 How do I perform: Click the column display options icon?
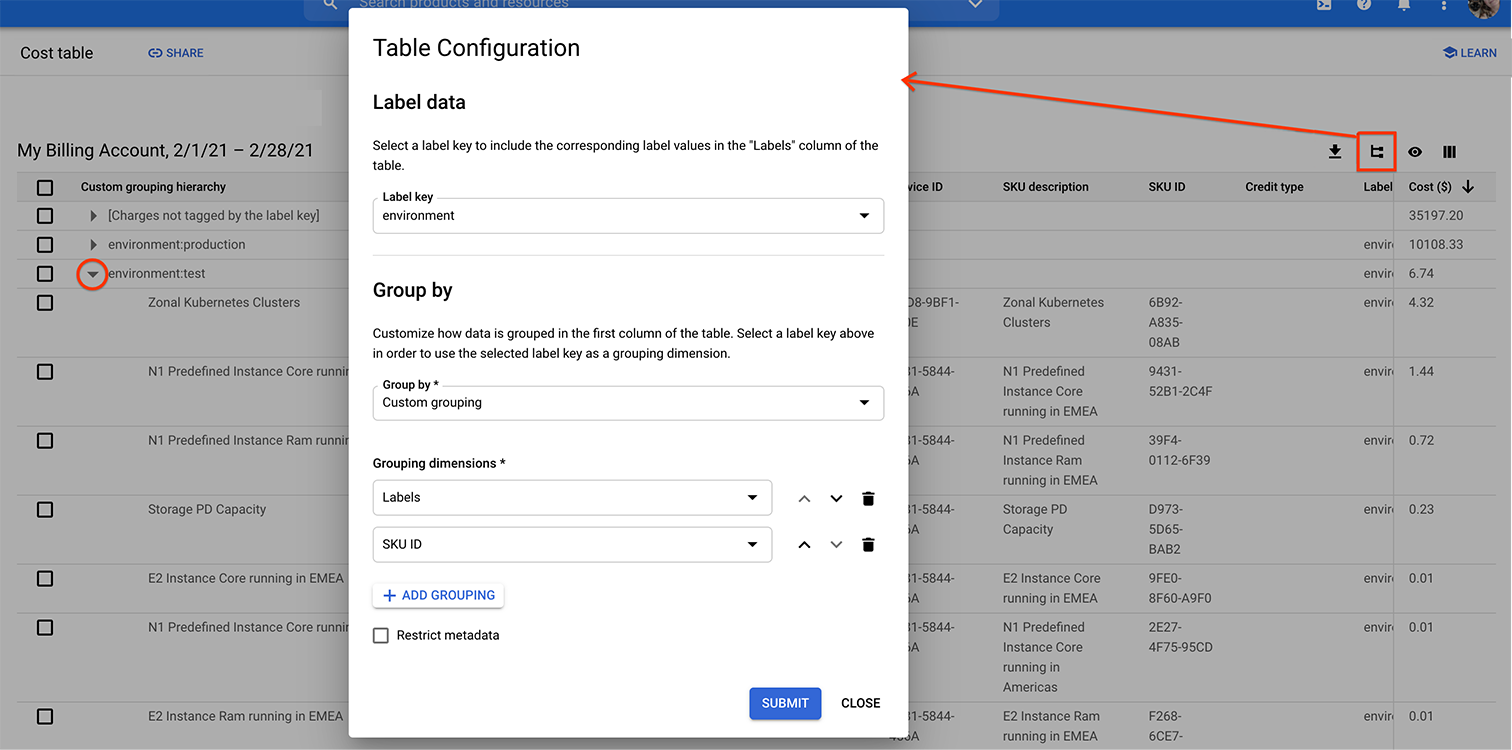tap(1449, 152)
